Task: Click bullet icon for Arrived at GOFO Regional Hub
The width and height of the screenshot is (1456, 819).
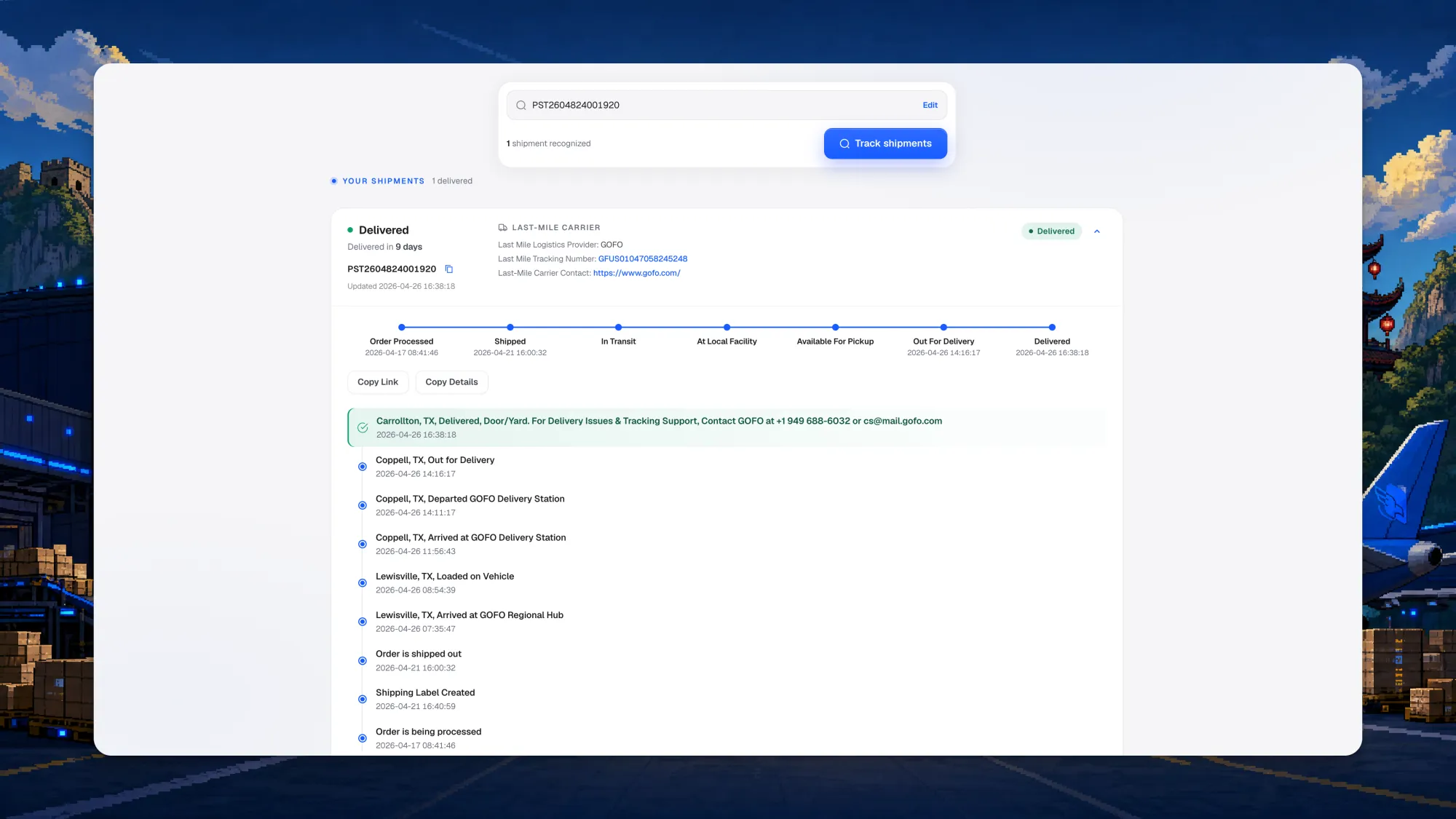Action: [363, 622]
